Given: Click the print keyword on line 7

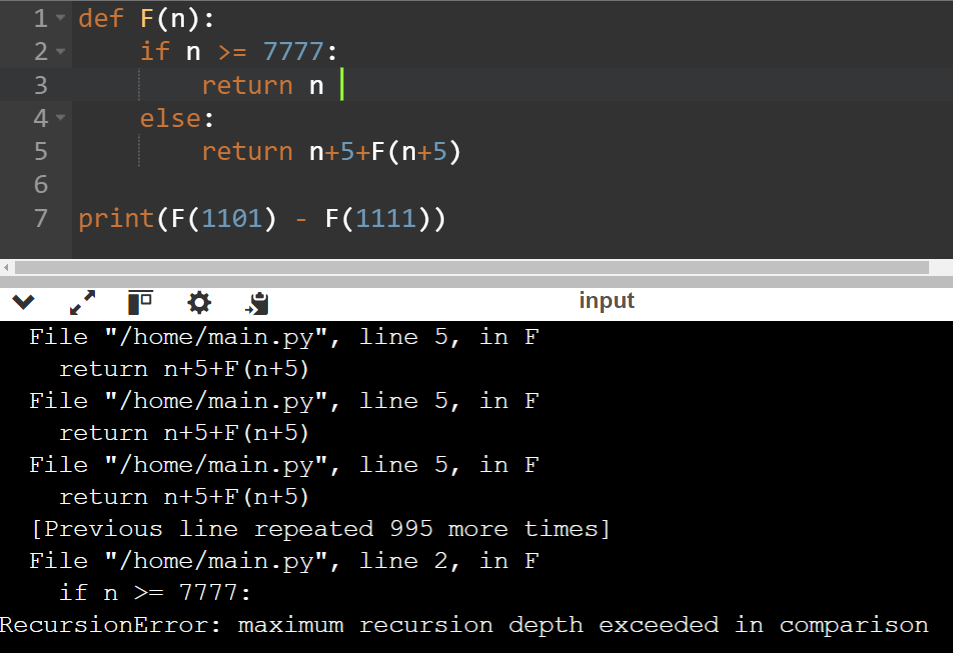Looking at the screenshot, I should point(116,218).
